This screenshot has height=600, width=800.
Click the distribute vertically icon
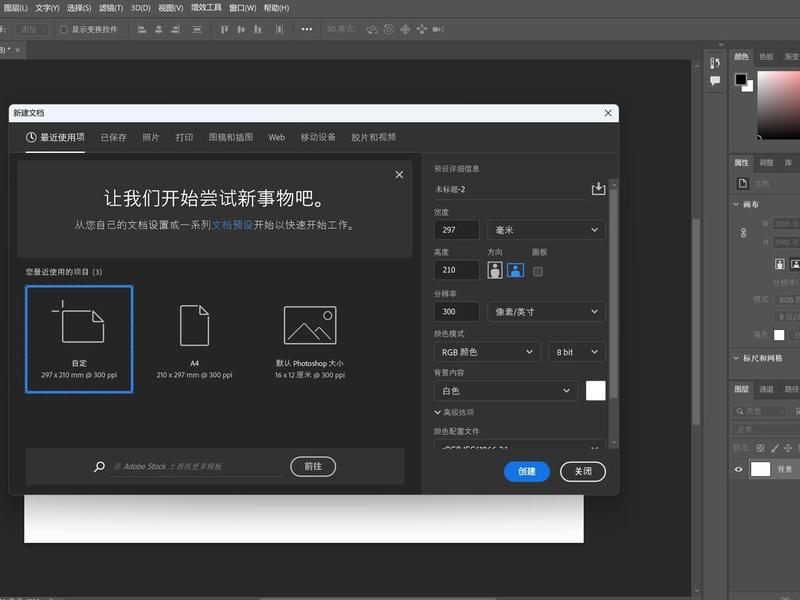[x=197, y=30]
